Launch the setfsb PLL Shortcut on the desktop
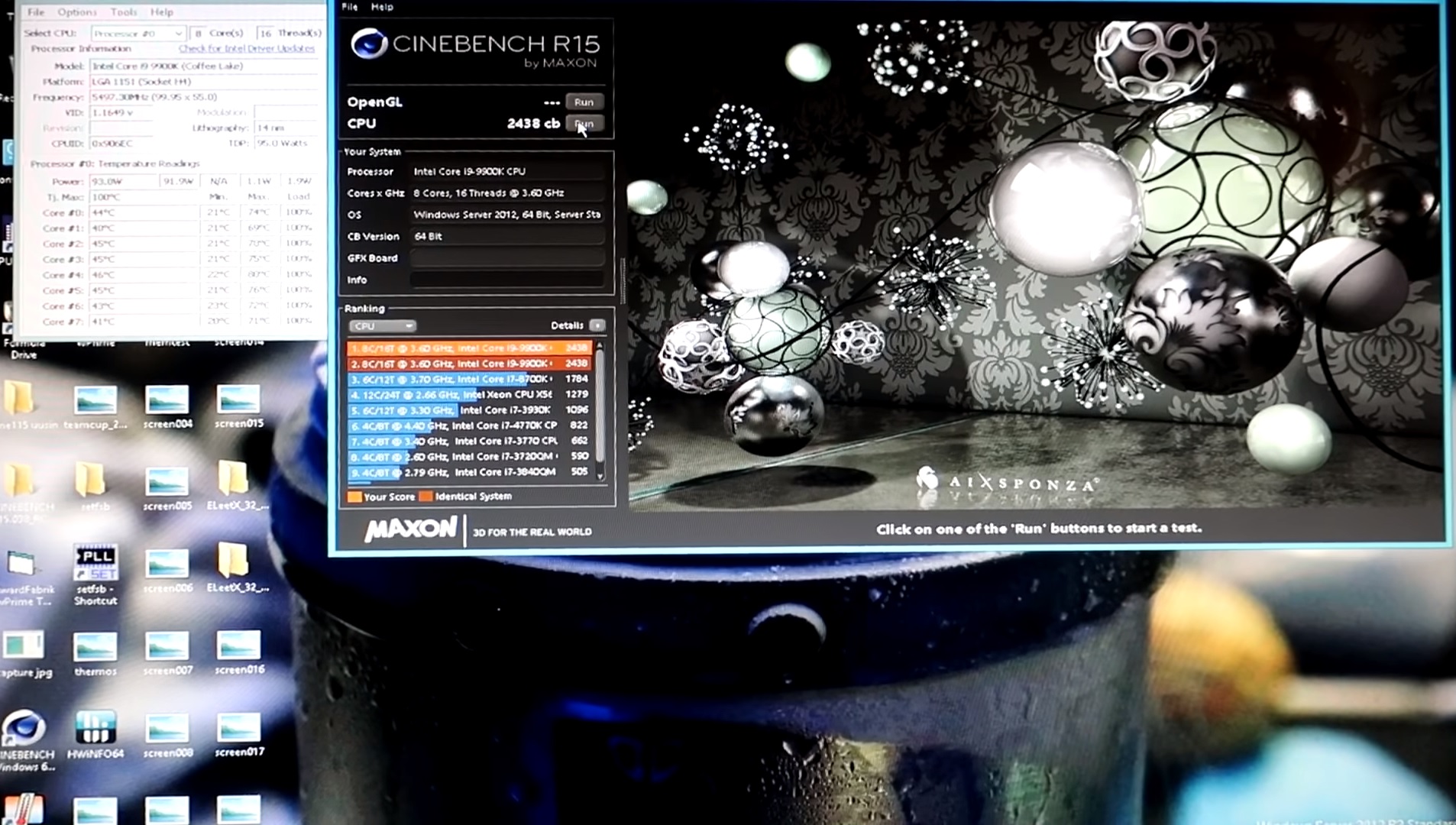Viewport: 1456px width, 825px height. (x=95, y=563)
